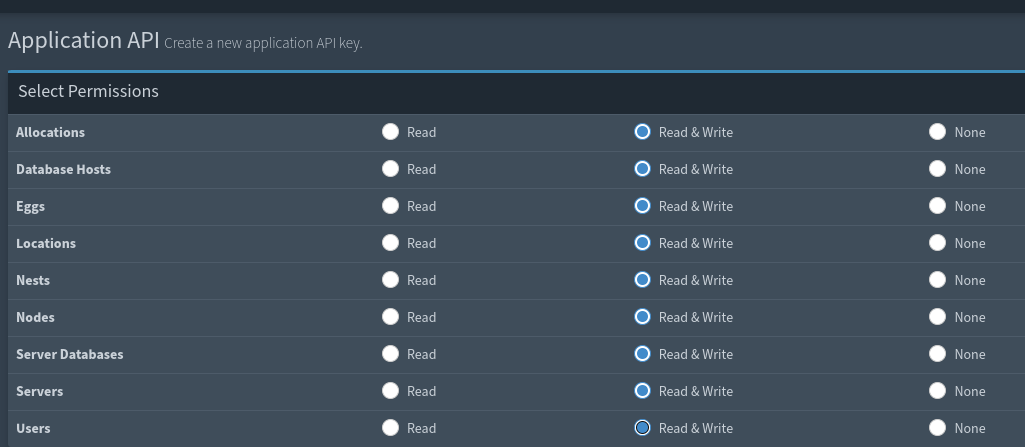Select Read for Server Databases
The height and width of the screenshot is (447, 1025).
tap(391, 354)
